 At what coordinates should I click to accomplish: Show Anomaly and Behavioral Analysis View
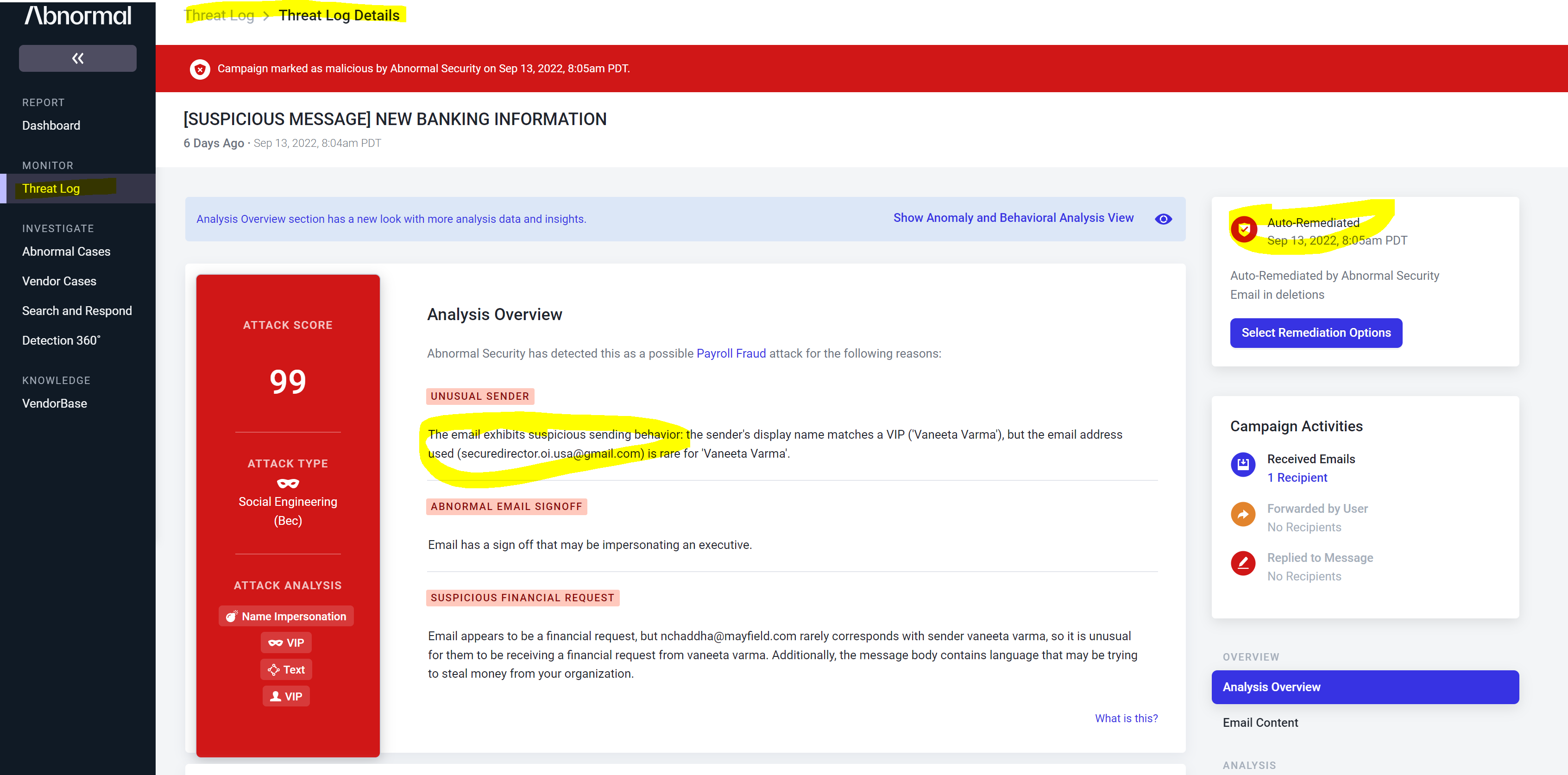[x=1013, y=218]
